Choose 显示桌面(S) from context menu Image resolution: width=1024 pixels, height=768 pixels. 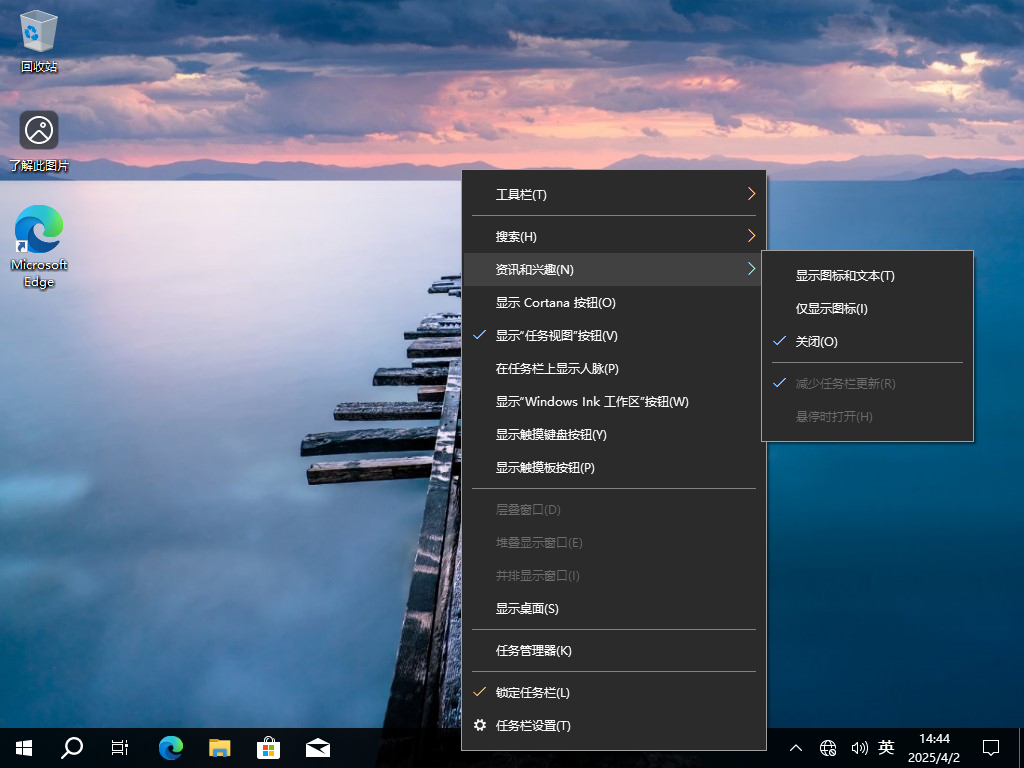[x=614, y=609]
